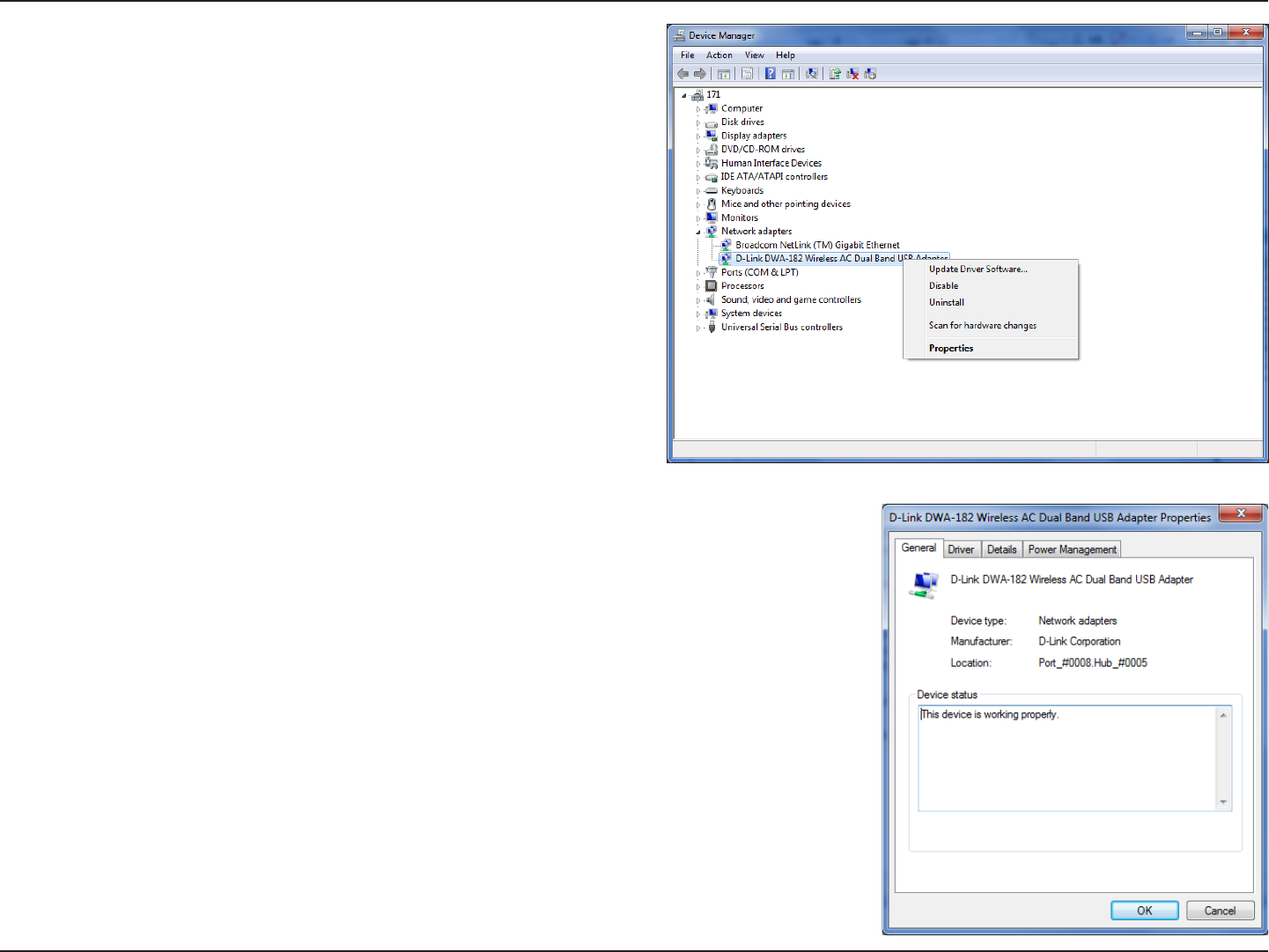
Task: Switch to the General tab
Action: pos(919,548)
